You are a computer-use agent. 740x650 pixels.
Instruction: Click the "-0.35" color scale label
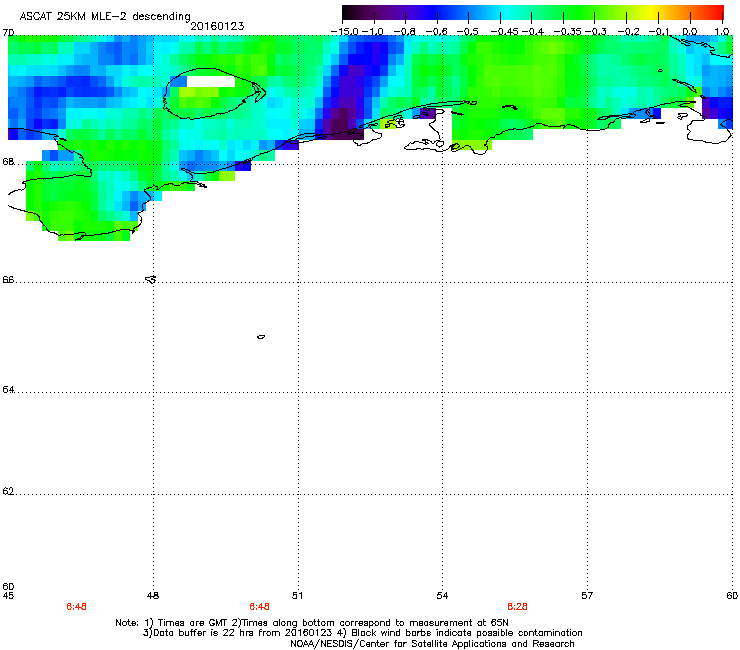click(x=568, y=32)
